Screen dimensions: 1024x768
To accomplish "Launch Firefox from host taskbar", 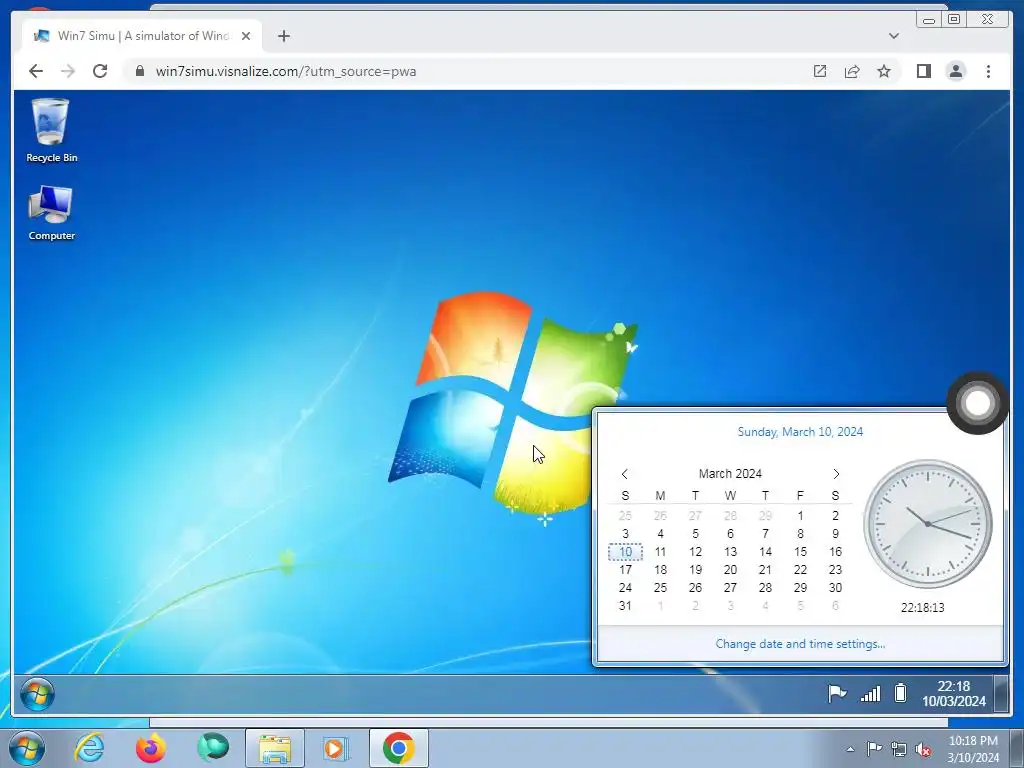I will (151, 748).
